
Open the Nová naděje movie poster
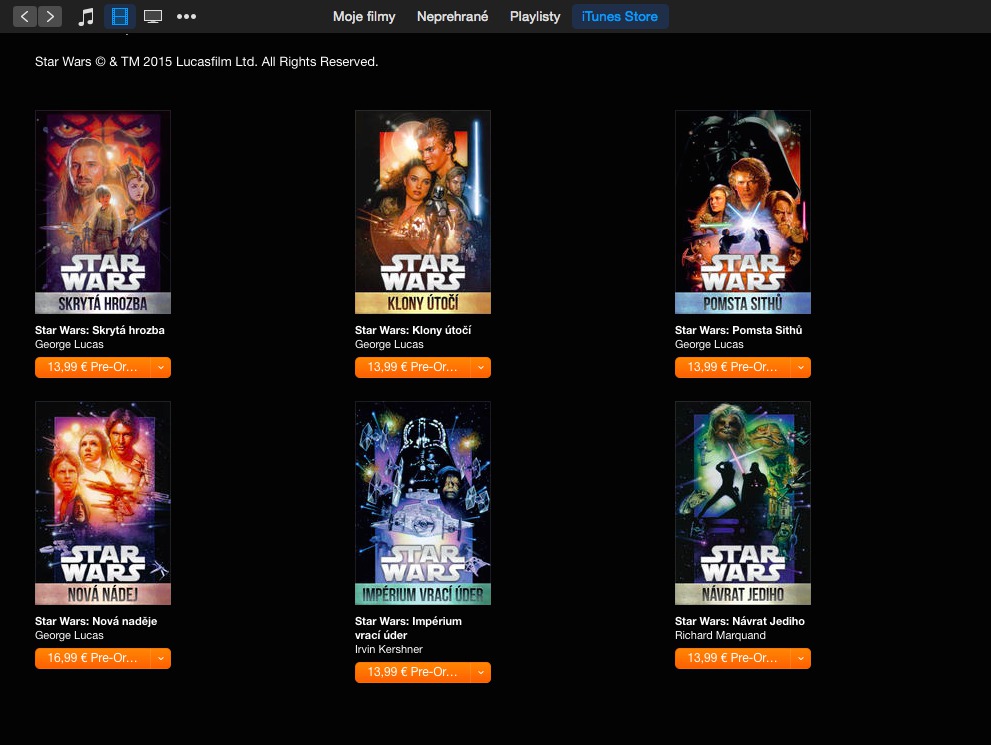click(103, 503)
